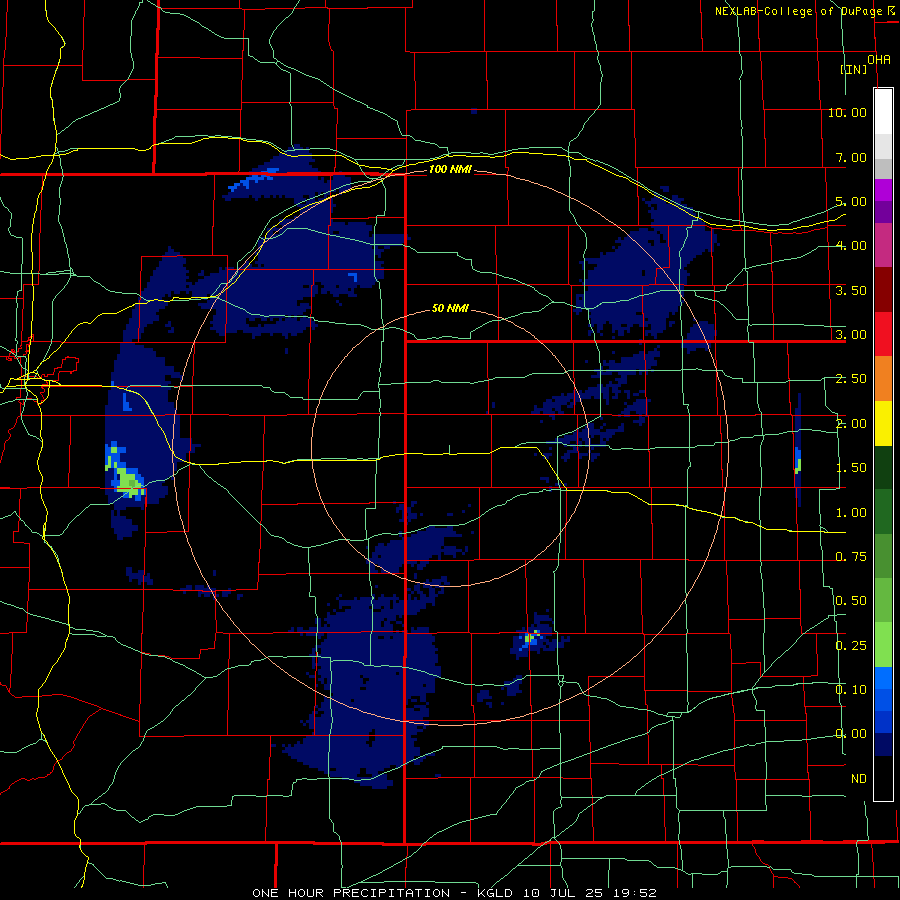Click the 0.50 value on the color scale
The image size is (900, 900).
(851, 601)
